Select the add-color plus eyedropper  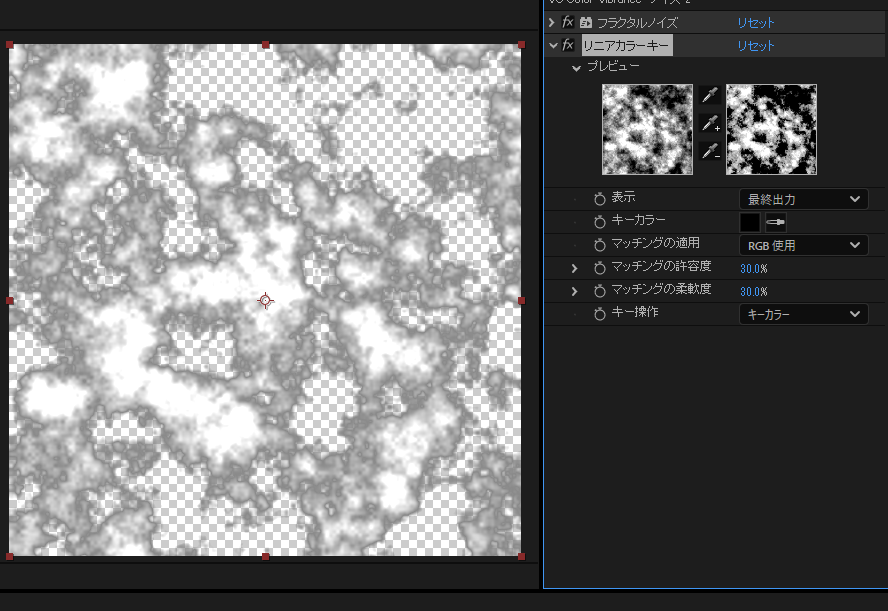pyautogui.click(x=710, y=124)
